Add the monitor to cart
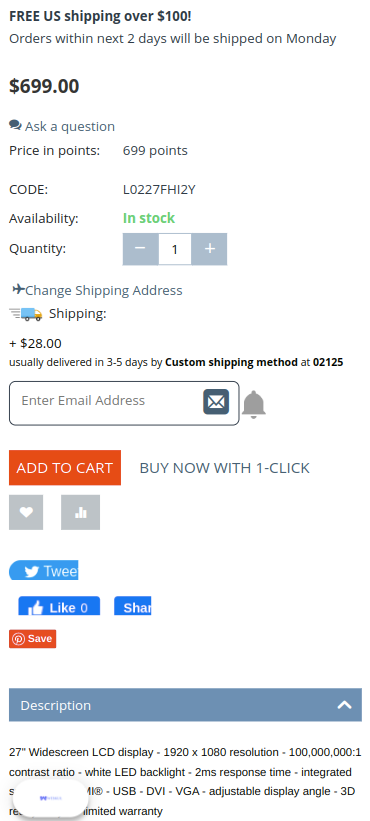 pos(65,468)
